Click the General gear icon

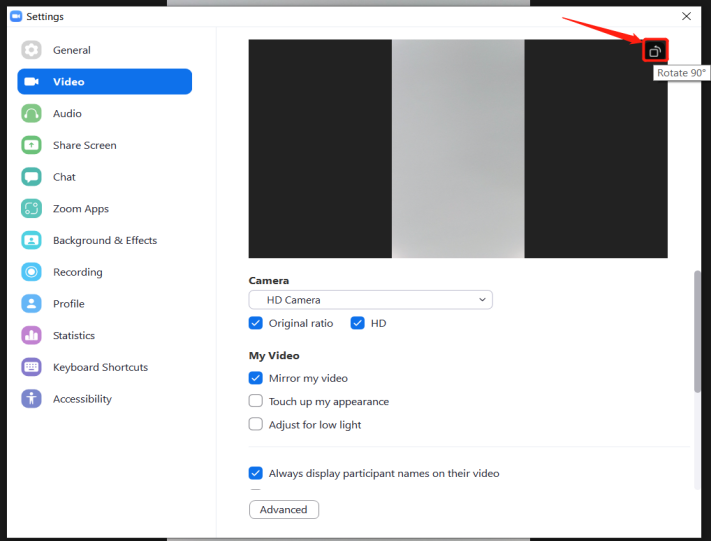pyautogui.click(x=31, y=50)
